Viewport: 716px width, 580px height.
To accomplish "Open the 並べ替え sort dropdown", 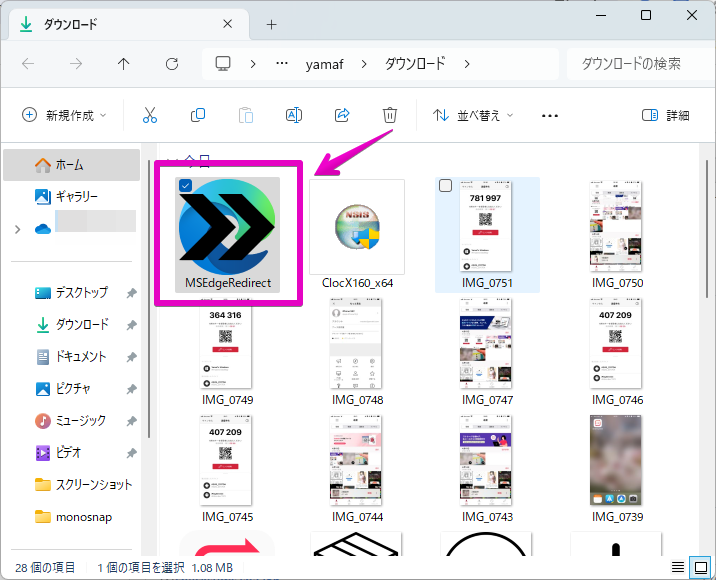I will [473, 115].
